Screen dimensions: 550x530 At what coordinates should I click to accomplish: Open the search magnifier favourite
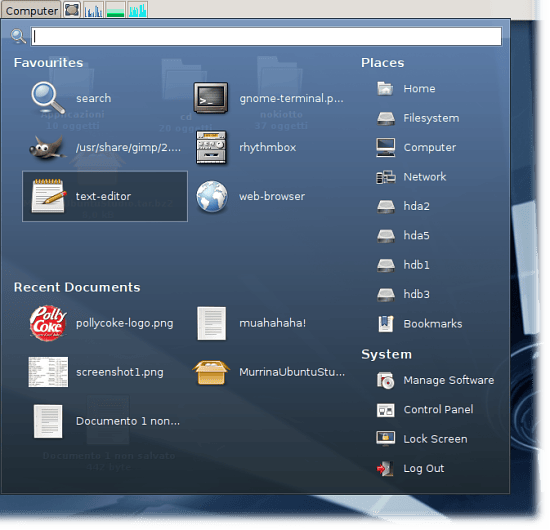[x=48, y=98]
